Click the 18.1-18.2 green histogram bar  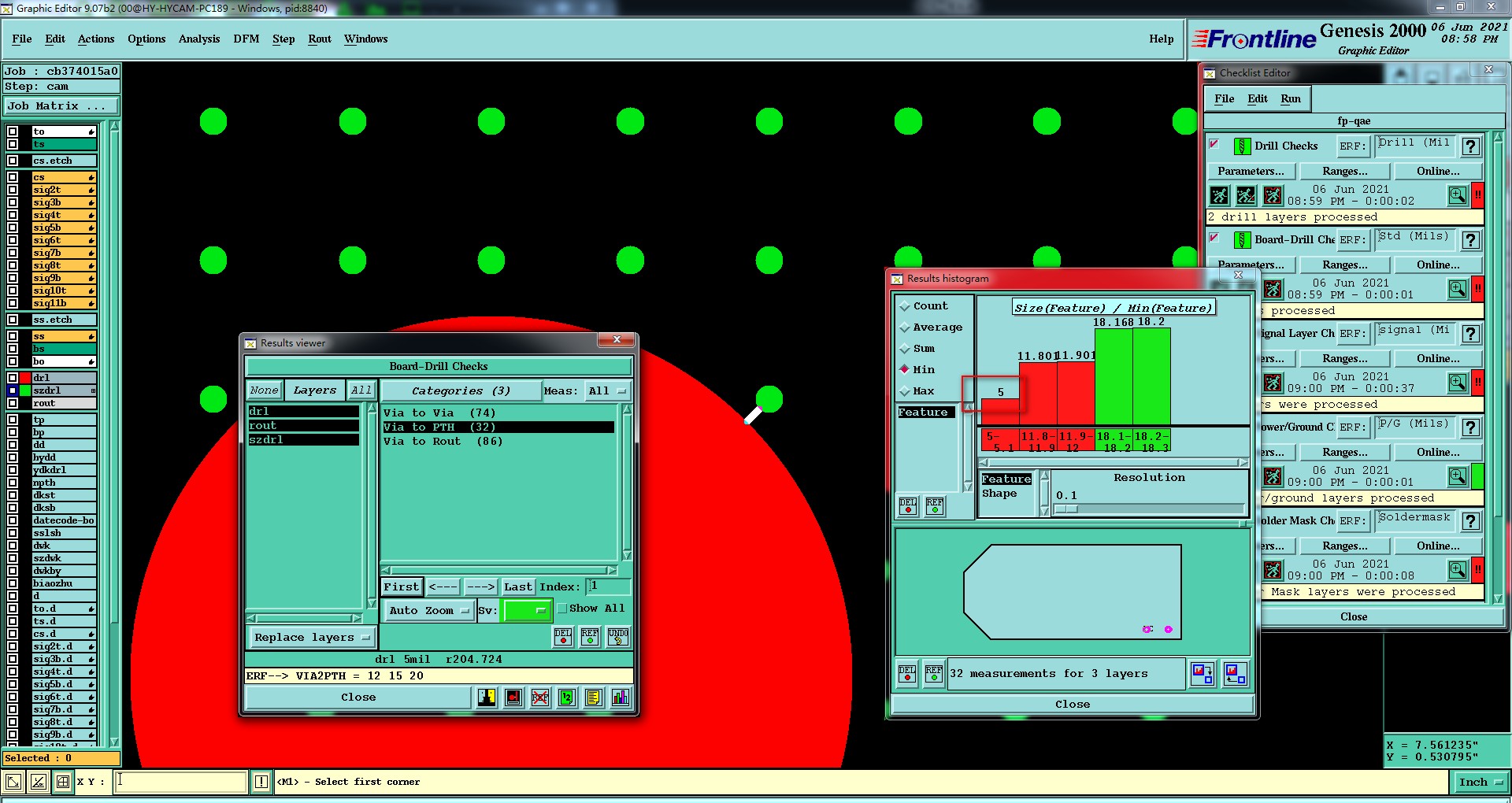1114,376
